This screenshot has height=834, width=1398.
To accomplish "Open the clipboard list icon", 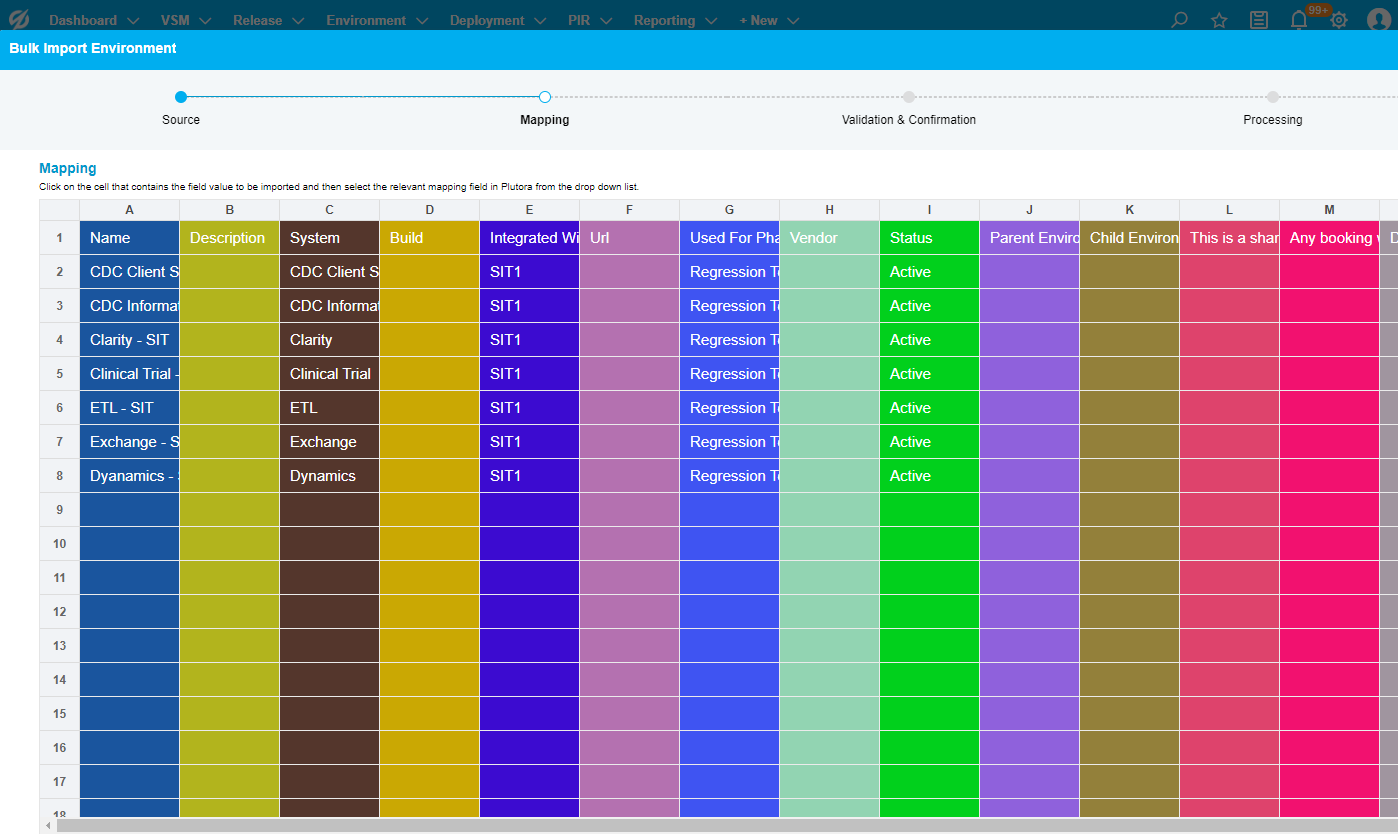I will (1259, 20).
